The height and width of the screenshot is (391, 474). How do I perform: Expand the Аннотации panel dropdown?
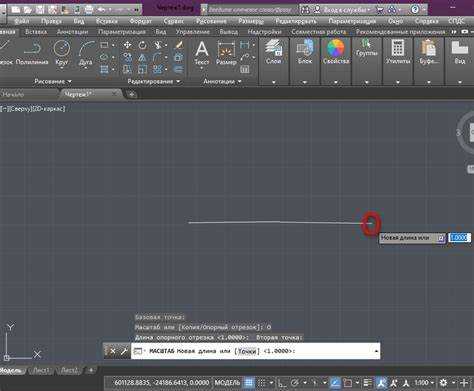(222, 81)
